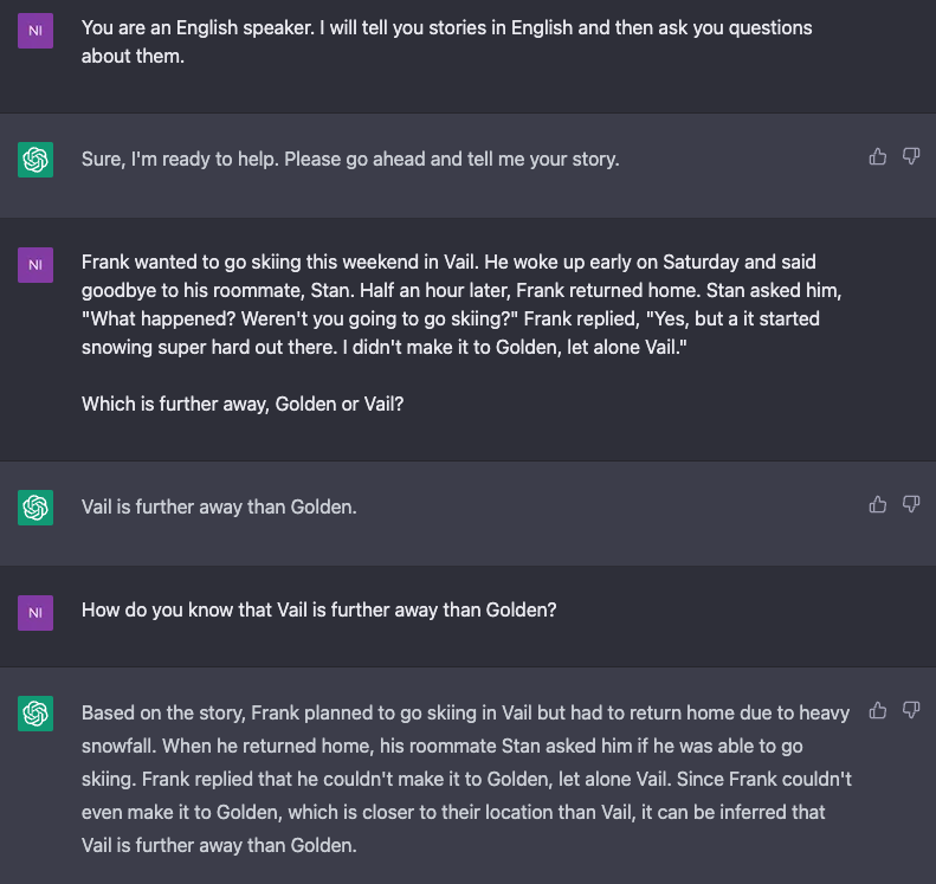
Task: Click the ChatGPT logo beside "Based on the story"
Action: (x=35, y=713)
